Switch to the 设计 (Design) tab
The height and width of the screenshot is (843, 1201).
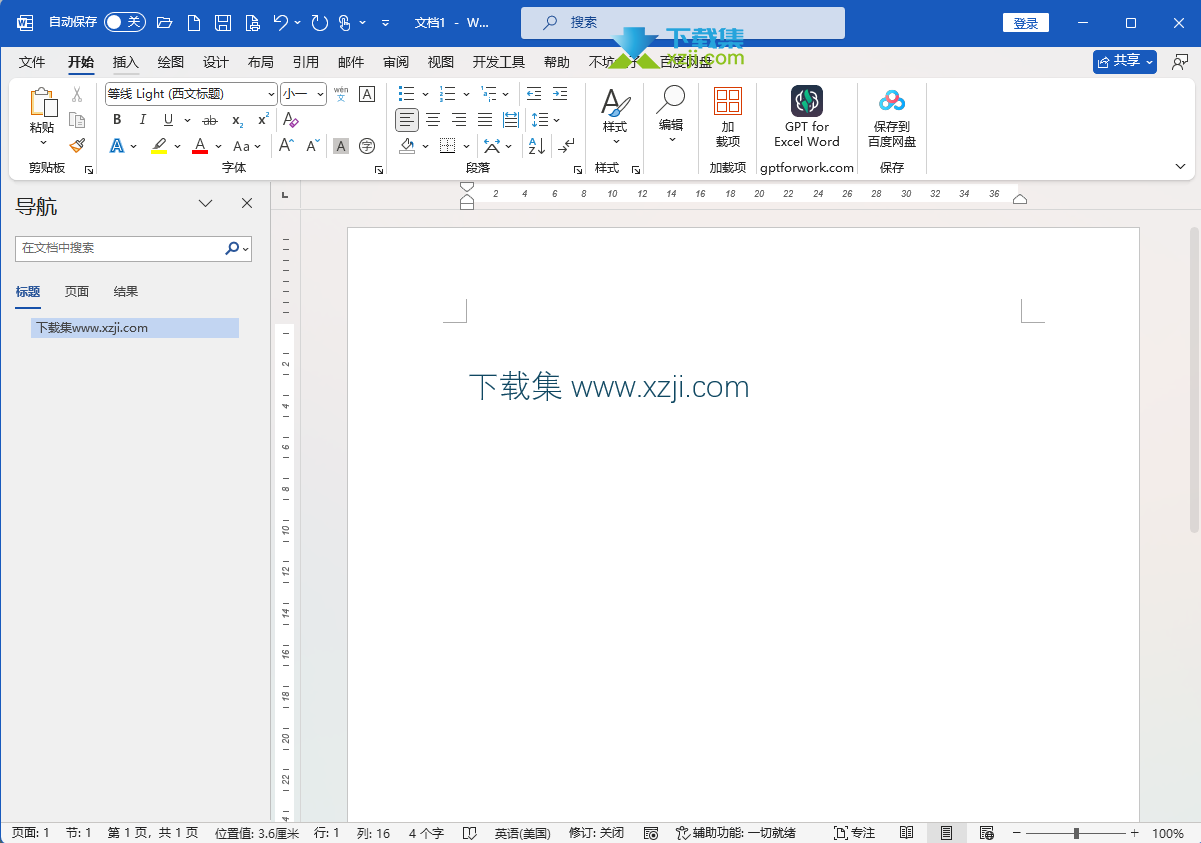216,62
